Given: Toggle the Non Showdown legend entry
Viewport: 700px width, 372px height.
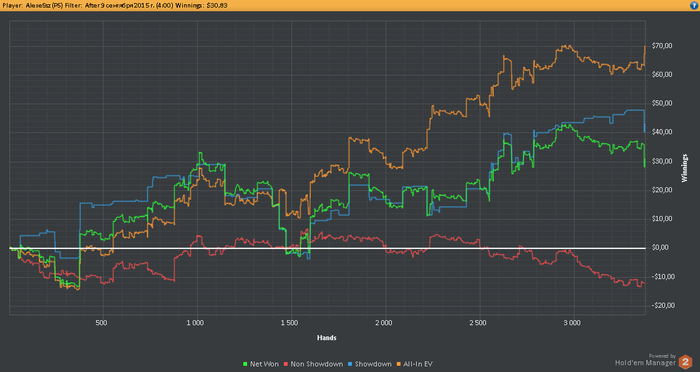Looking at the screenshot, I should point(313,364).
